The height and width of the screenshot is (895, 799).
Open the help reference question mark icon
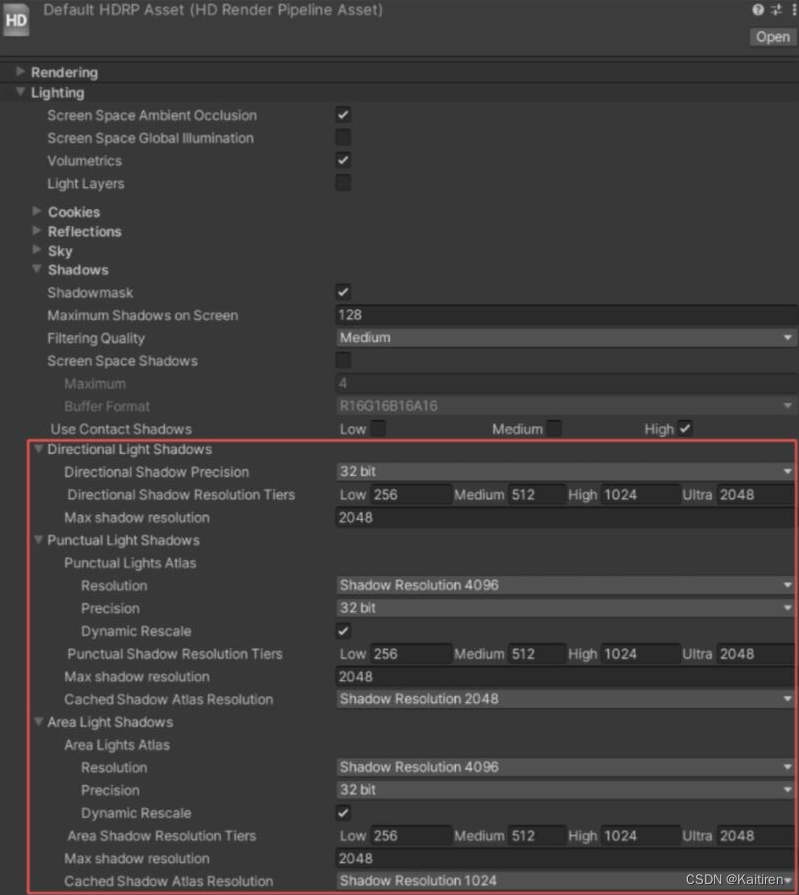(x=758, y=10)
